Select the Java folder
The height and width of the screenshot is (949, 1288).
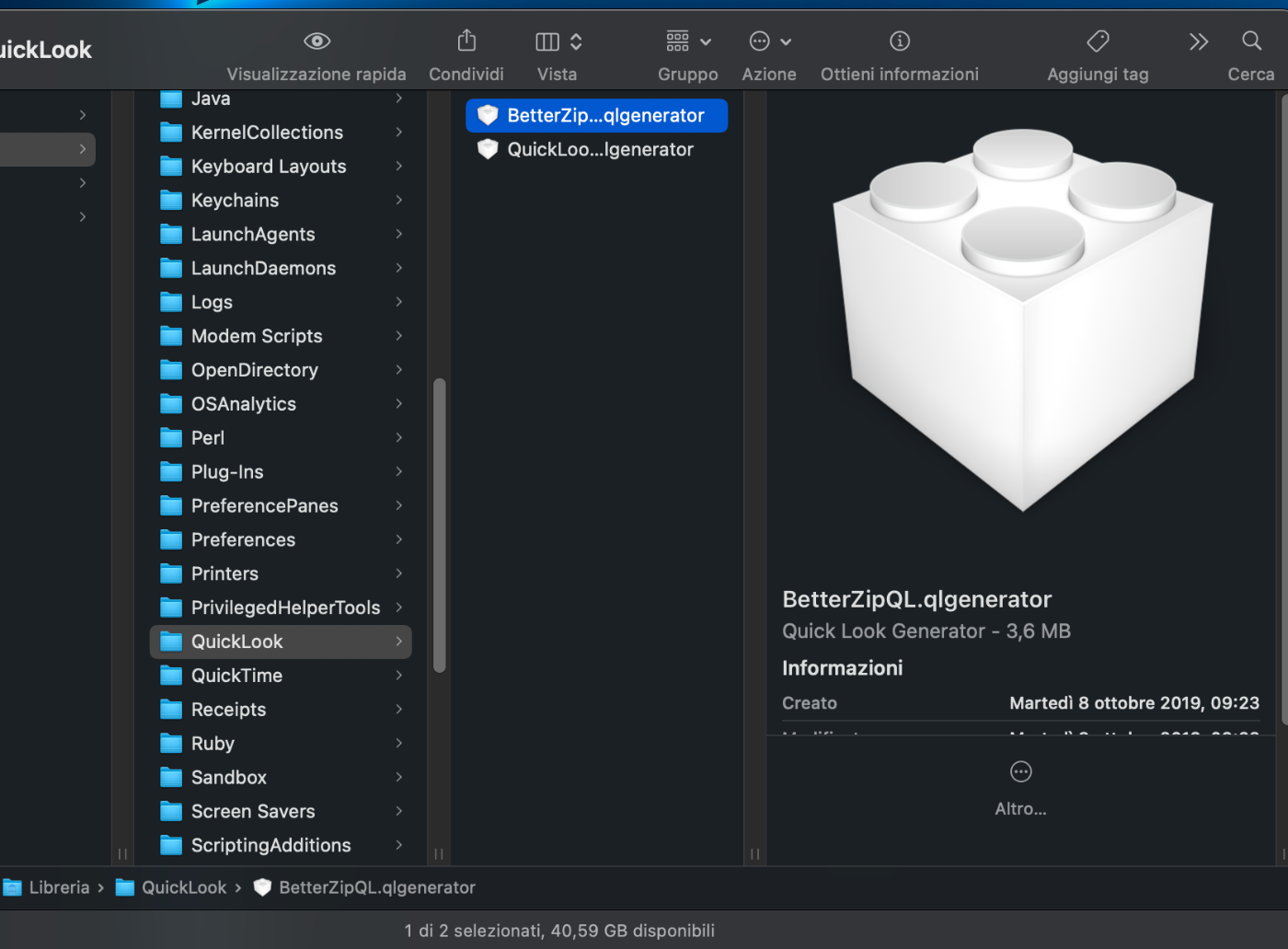pos(281,98)
